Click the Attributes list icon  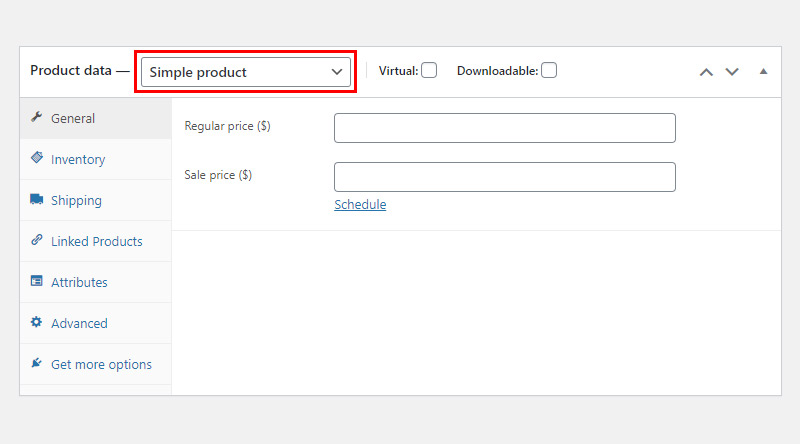pyautogui.click(x=36, y=281)
